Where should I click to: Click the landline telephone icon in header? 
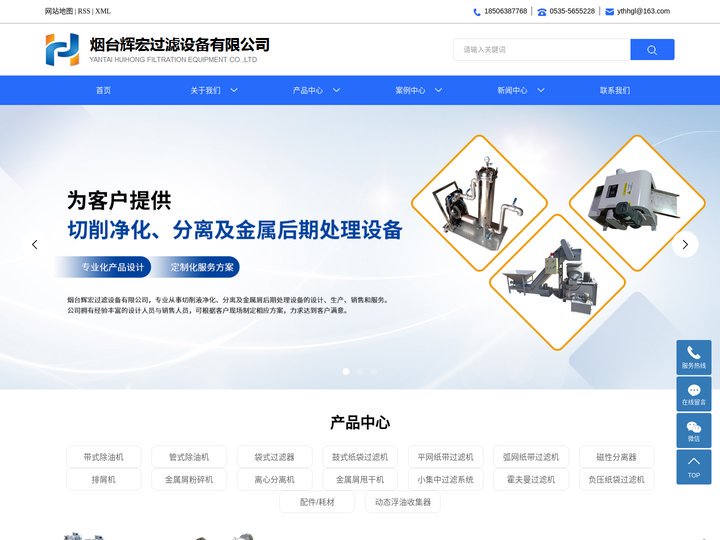click(x=542, y=12)
